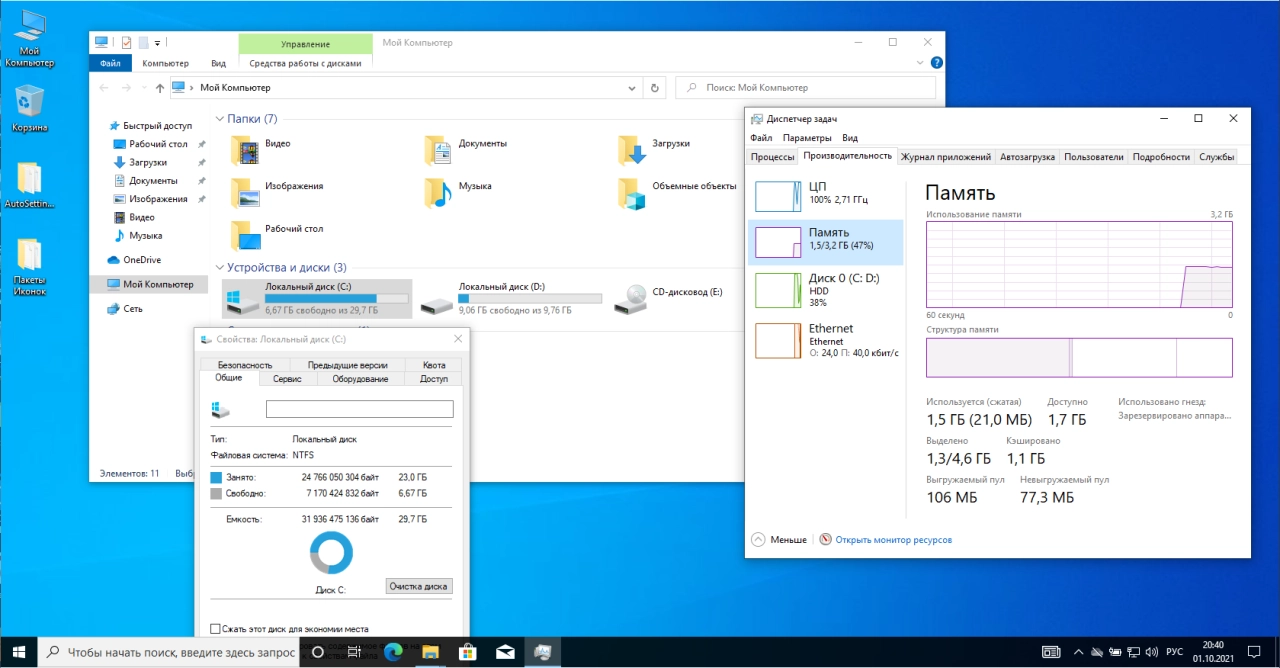
Task: Open the Windows Start menu
Action: (19, 652)
